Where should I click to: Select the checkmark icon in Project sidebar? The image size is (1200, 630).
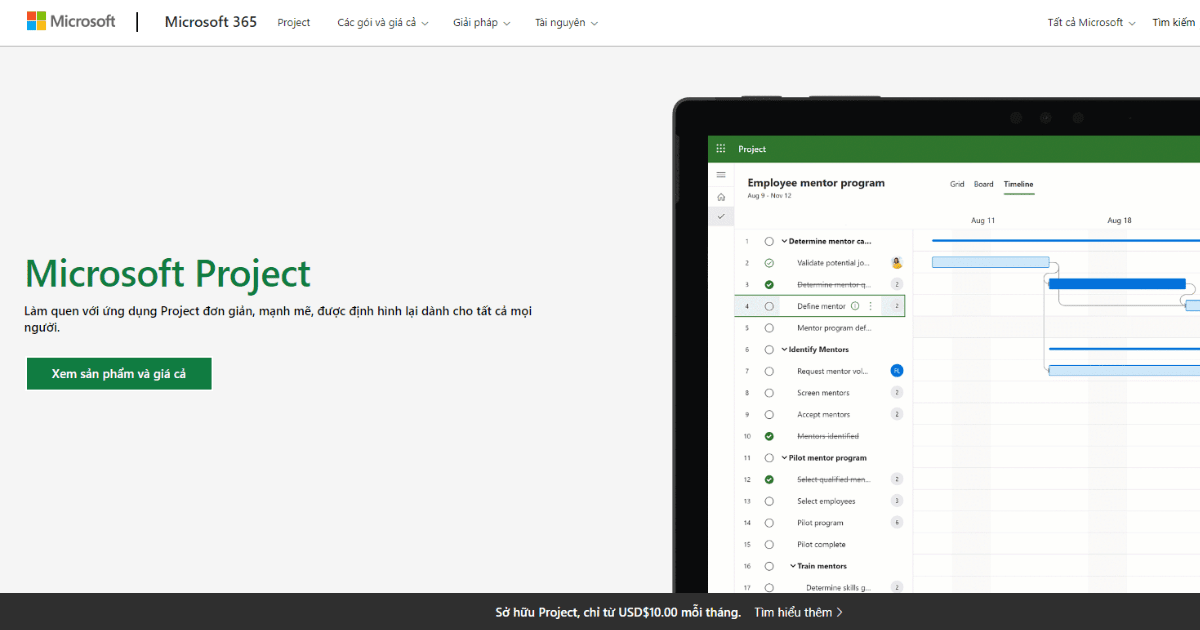click(x=721, y=216)
